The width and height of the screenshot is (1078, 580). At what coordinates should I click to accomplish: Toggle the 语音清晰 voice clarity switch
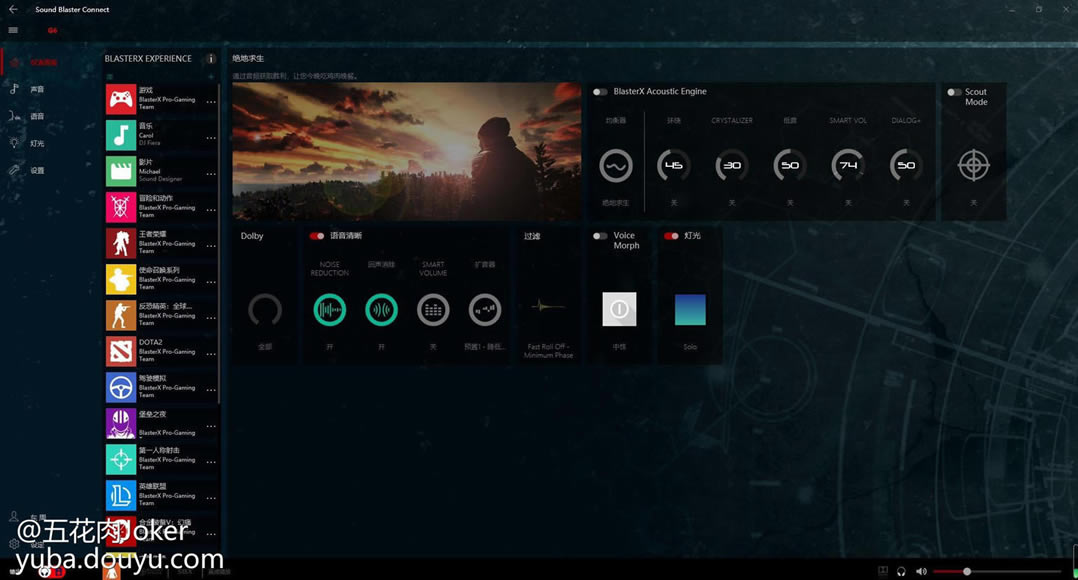point(317,236)
